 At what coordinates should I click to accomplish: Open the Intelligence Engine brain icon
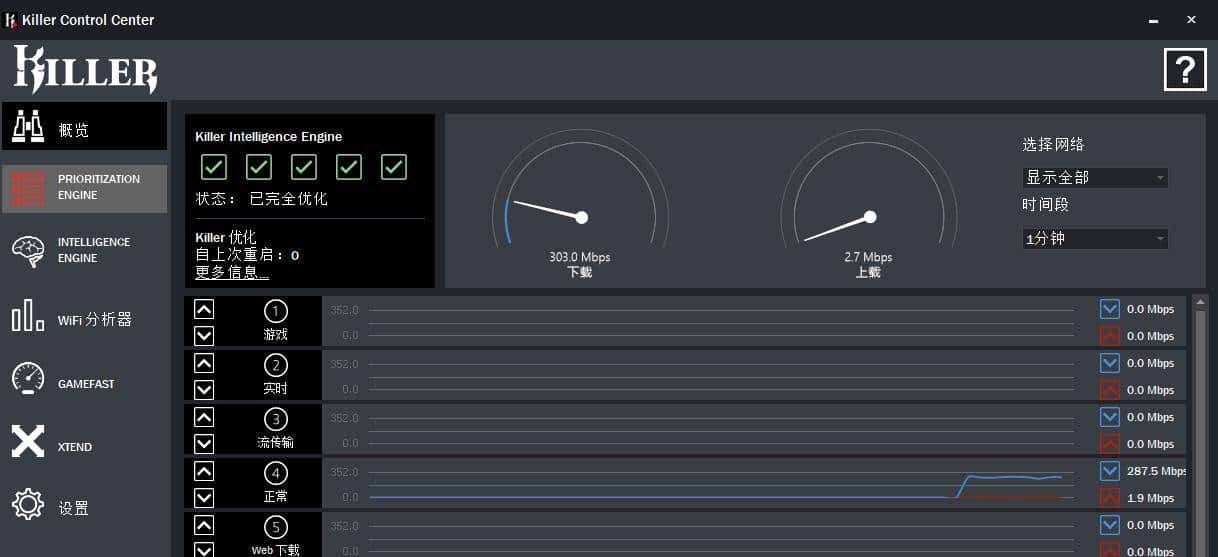[28, 250]
